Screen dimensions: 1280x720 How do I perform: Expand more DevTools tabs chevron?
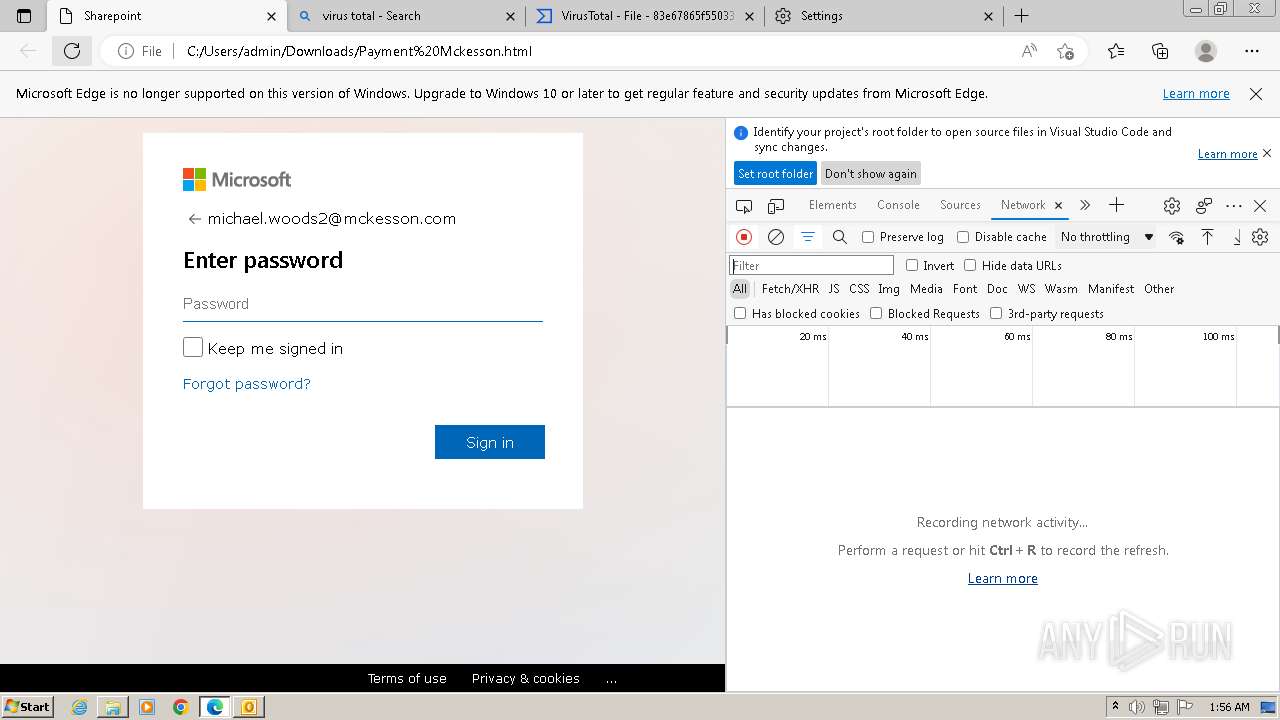(1085, 205)
